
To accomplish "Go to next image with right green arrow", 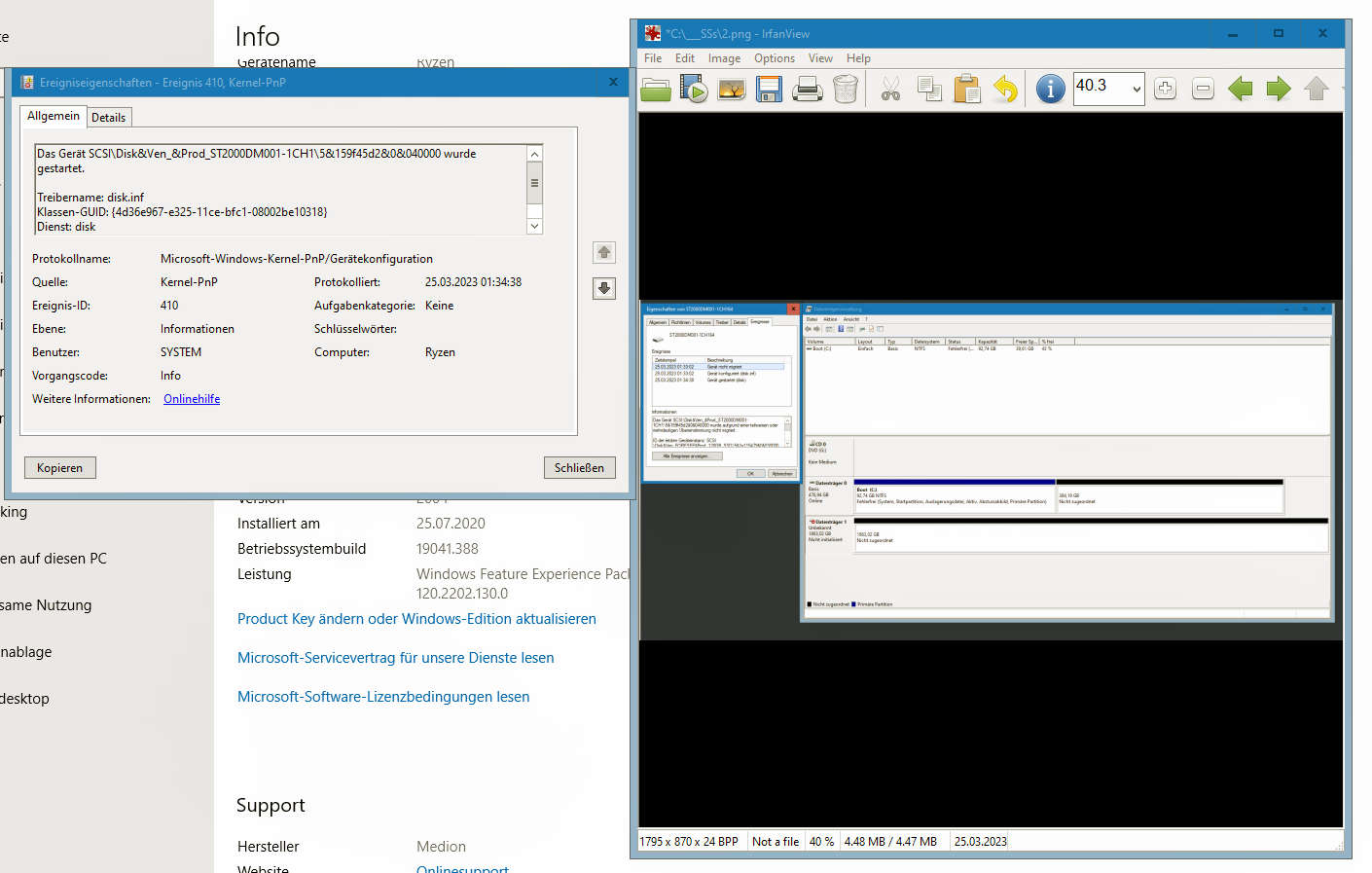I will (x=1279, y=90).
